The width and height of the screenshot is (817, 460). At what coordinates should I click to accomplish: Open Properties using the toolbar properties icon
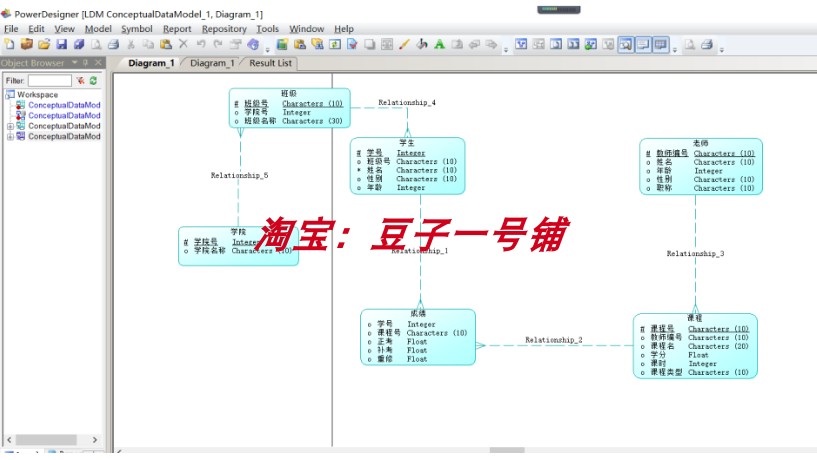pos(236,44)
